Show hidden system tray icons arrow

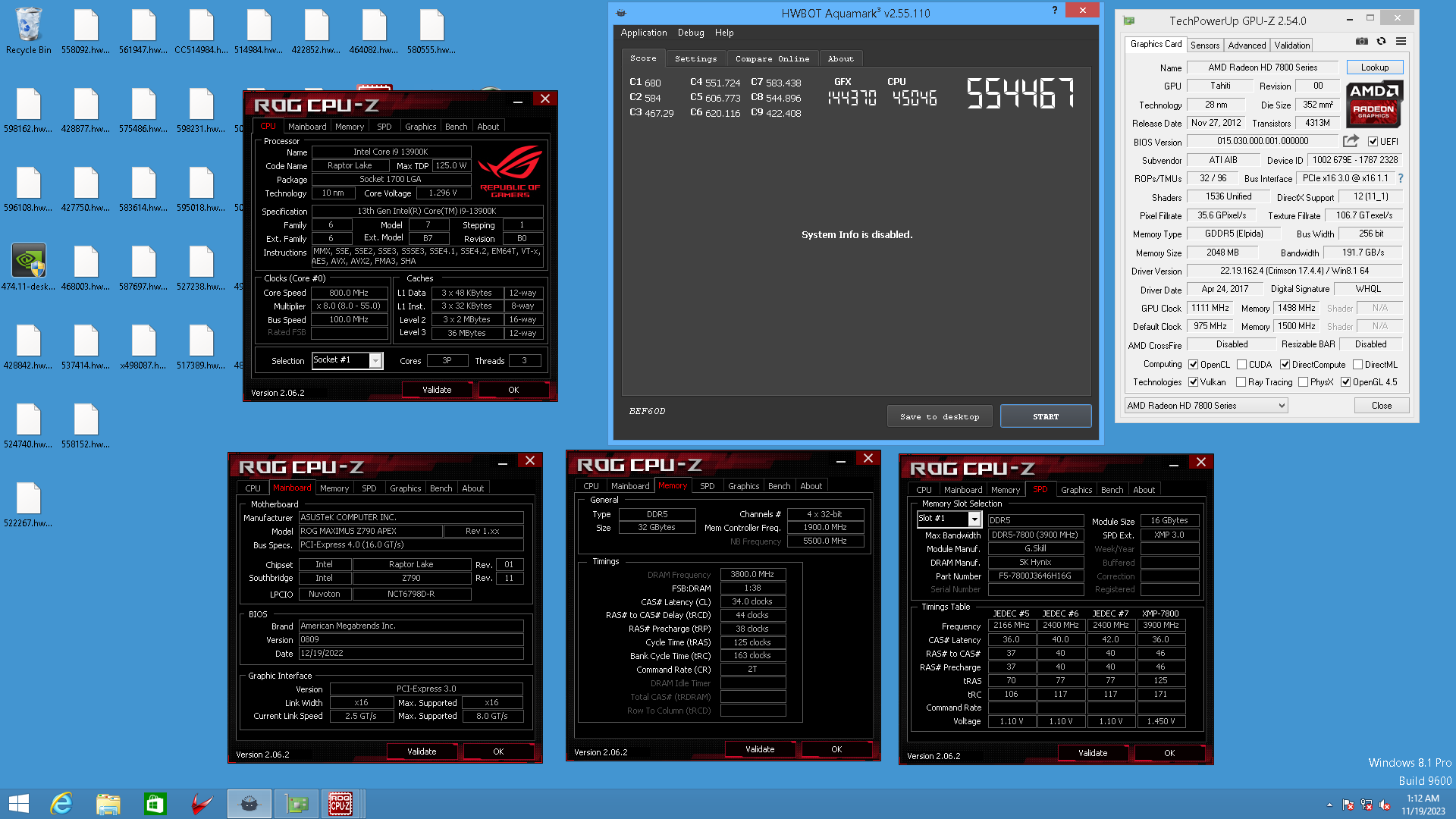pyautogui.click(x=1329, y=805)
